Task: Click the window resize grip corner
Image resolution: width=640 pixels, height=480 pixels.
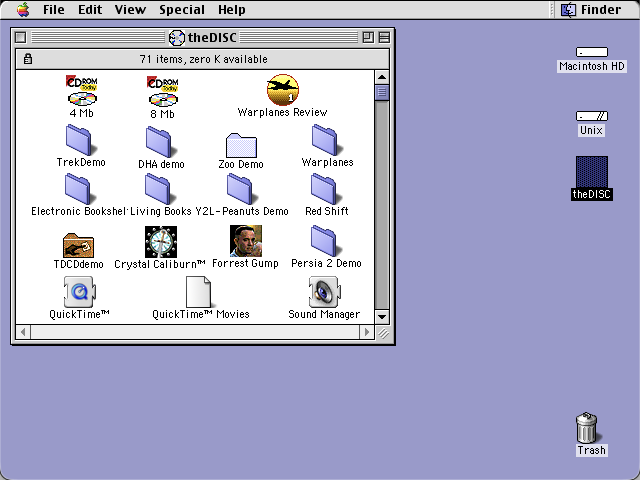Action: point(382,332)
